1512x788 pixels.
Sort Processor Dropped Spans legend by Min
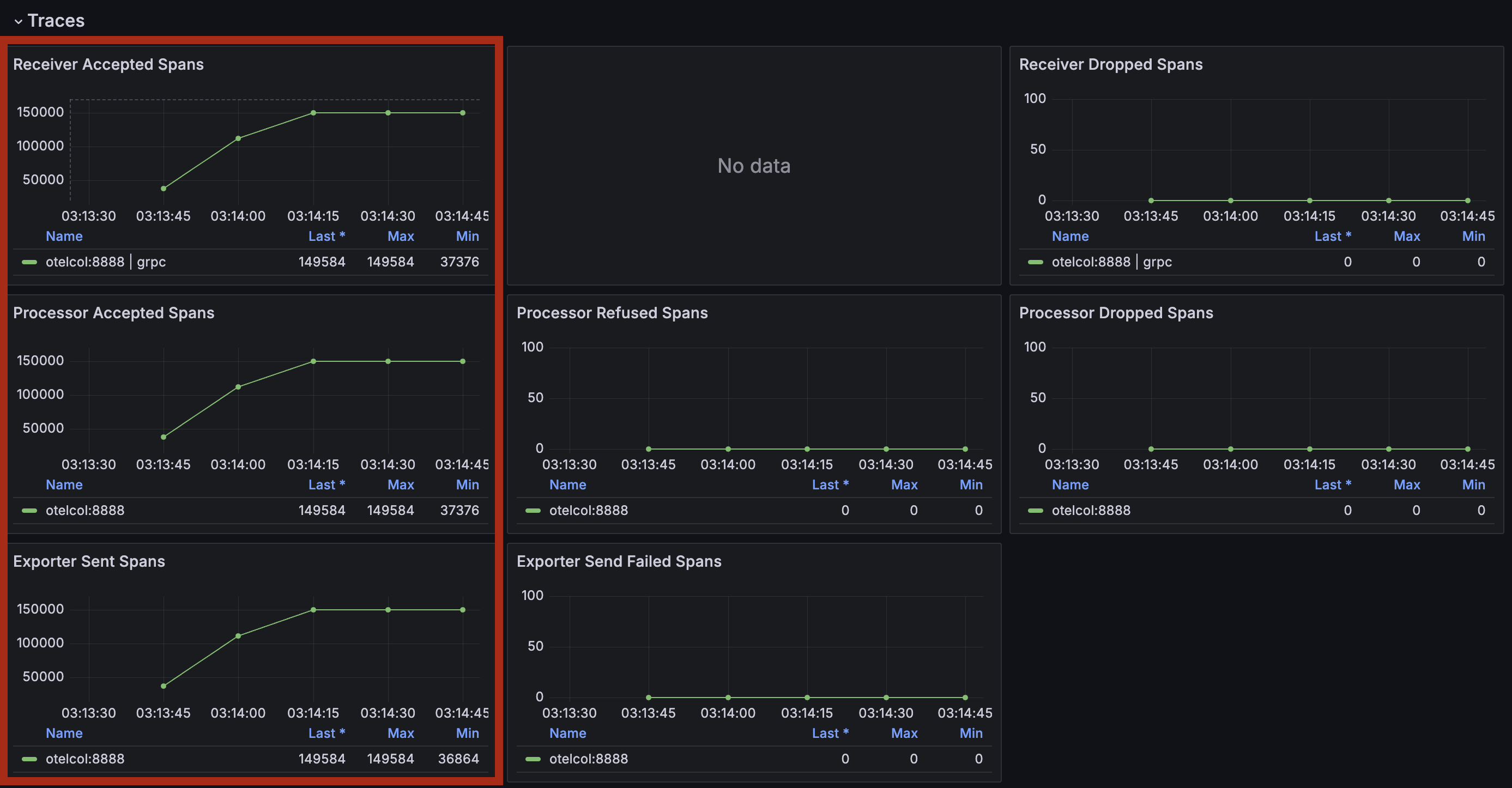tap(1474, 484)
